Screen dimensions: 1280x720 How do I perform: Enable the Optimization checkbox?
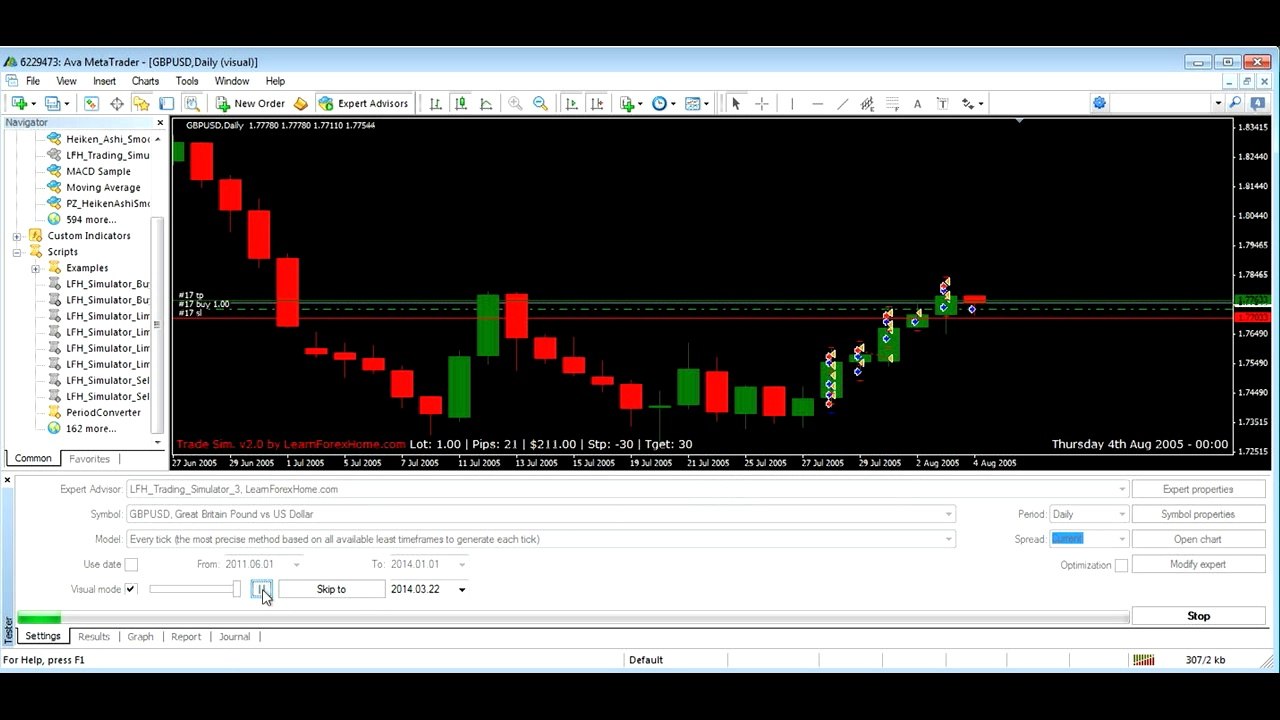[x=1121, y=565]
